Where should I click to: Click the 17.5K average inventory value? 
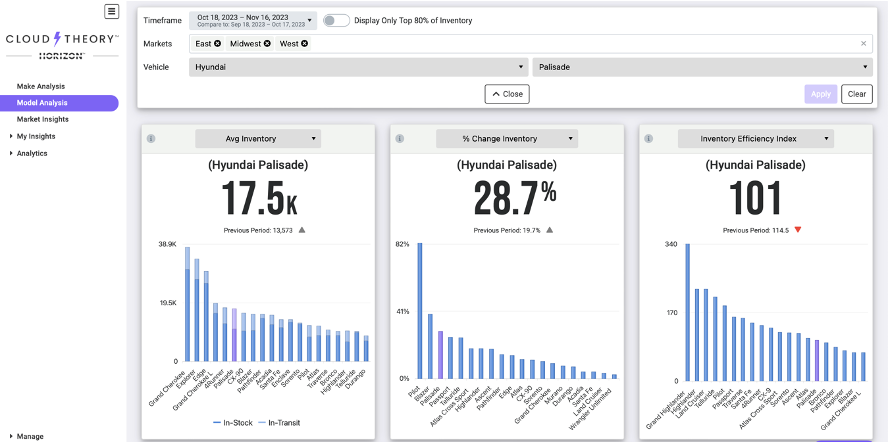(x=259, y=199)
